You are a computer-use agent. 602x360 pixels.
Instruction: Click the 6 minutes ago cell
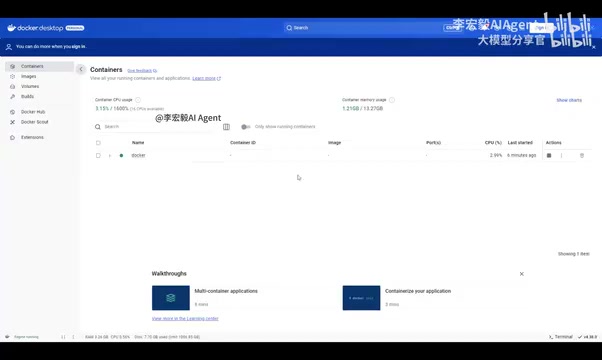click(521, 155)
